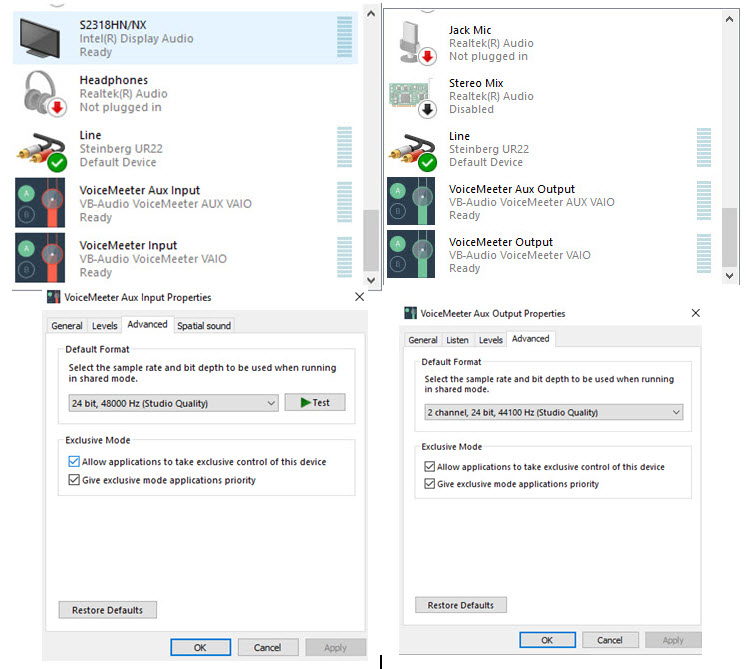This screenshot has height=669, width=746.
Task: Click "Steinberg UR22" under recording Line
Action: [489, 149]
